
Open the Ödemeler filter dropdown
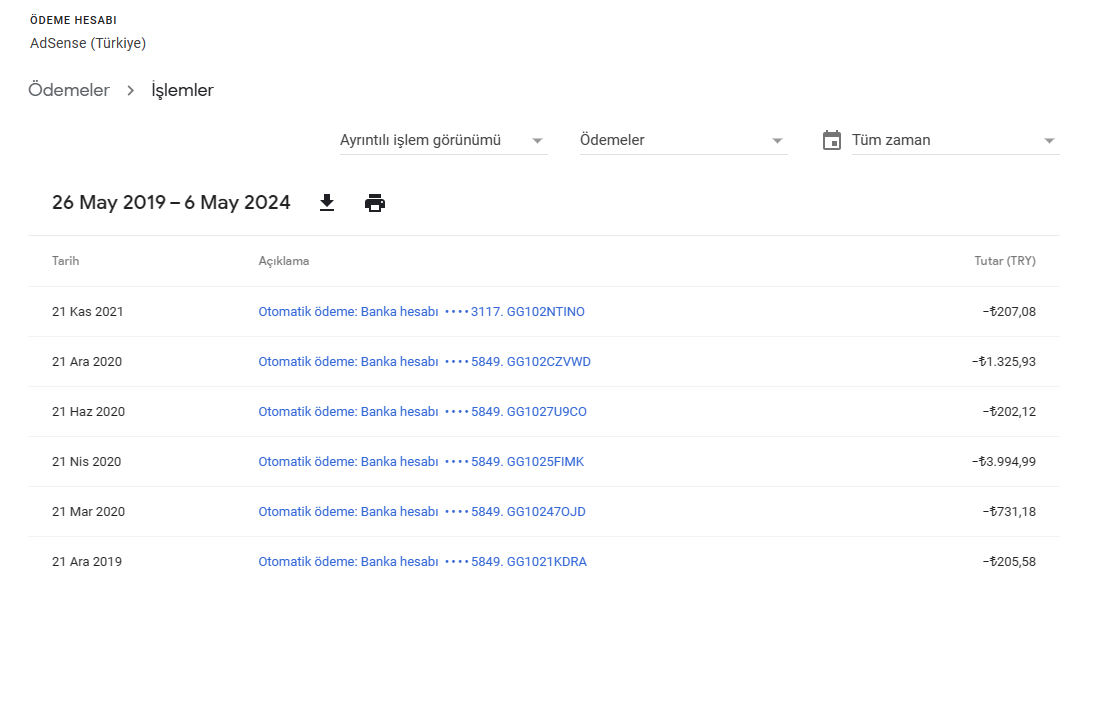pos(684,140)
